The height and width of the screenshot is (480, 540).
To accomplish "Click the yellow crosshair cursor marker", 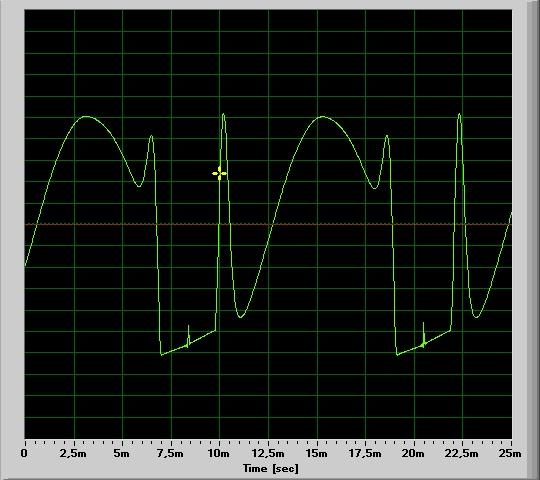I will click(219, 174).
